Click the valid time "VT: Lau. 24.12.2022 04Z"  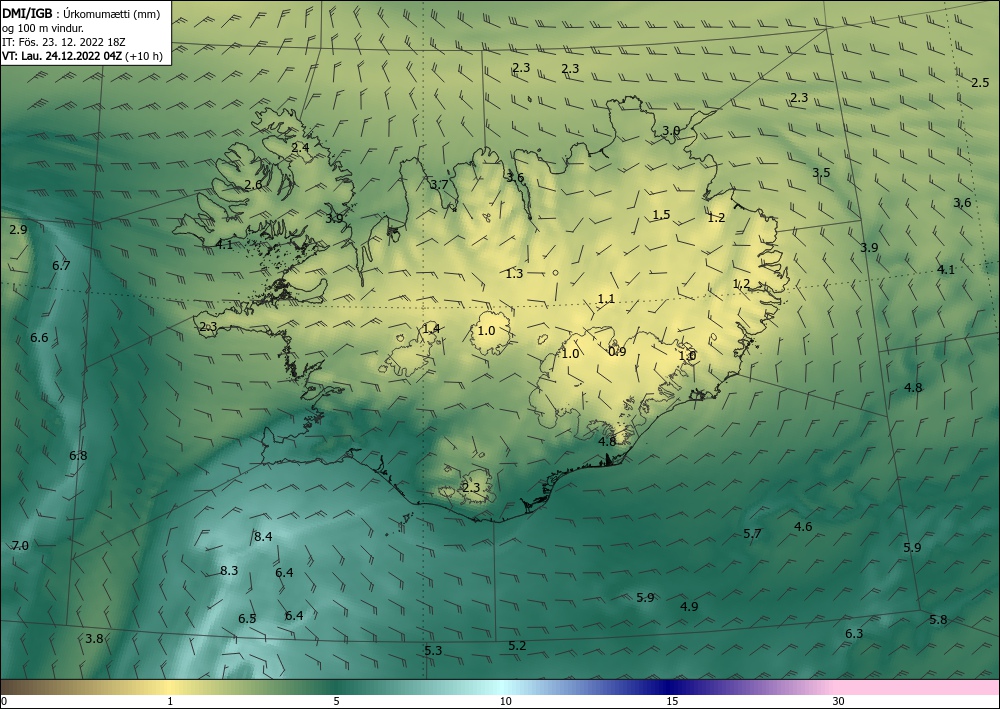coord(62,56)
